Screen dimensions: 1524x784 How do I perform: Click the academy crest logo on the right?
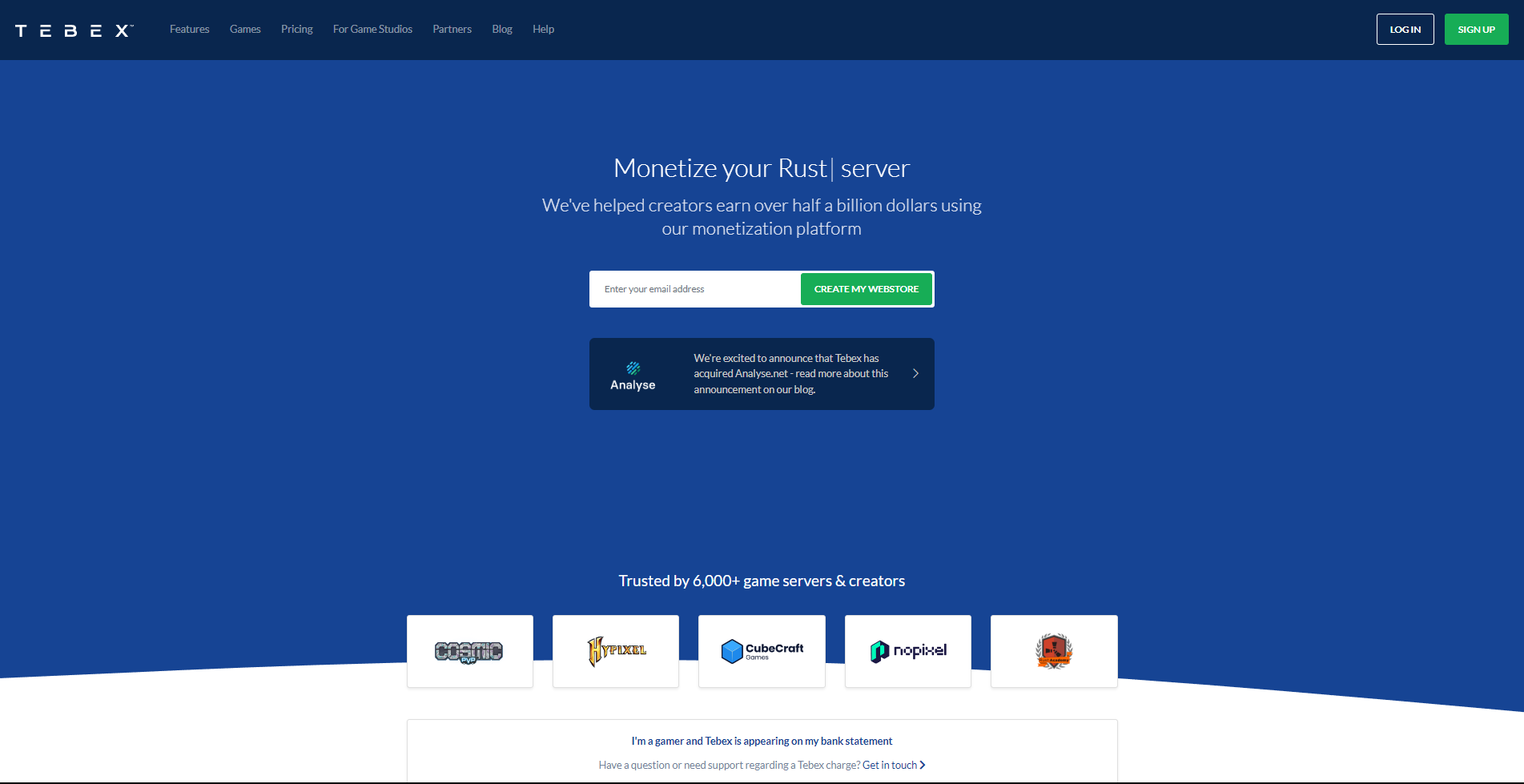tap(1054, 651)
